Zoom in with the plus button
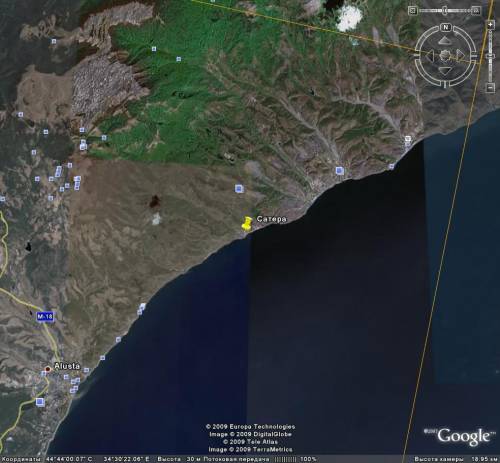The image size is (500, 463). coord(490,25)
